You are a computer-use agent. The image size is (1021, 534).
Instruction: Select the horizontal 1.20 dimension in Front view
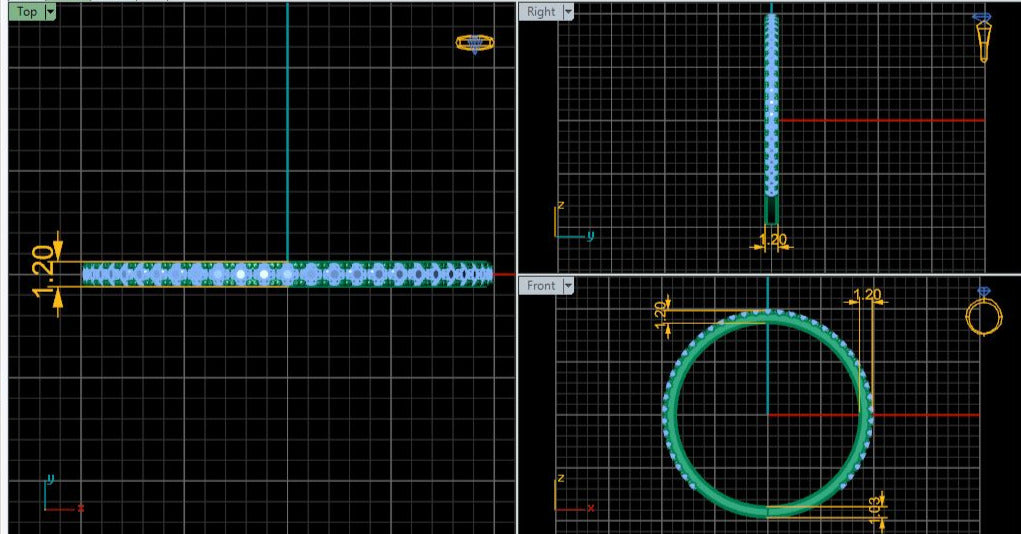866,295
